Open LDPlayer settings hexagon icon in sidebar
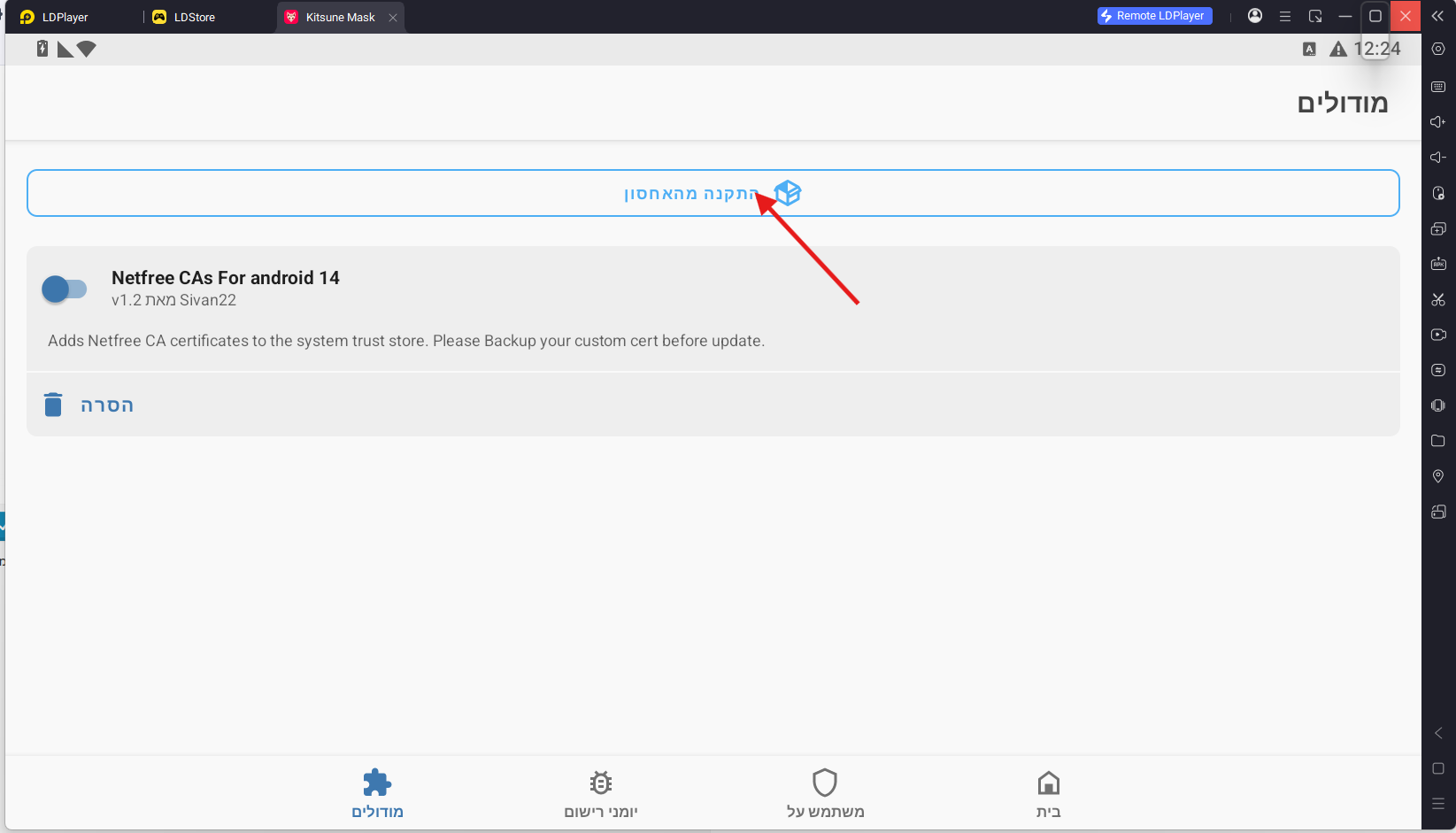Viewport: 1456px width, 833px height. coord(1438,50)
